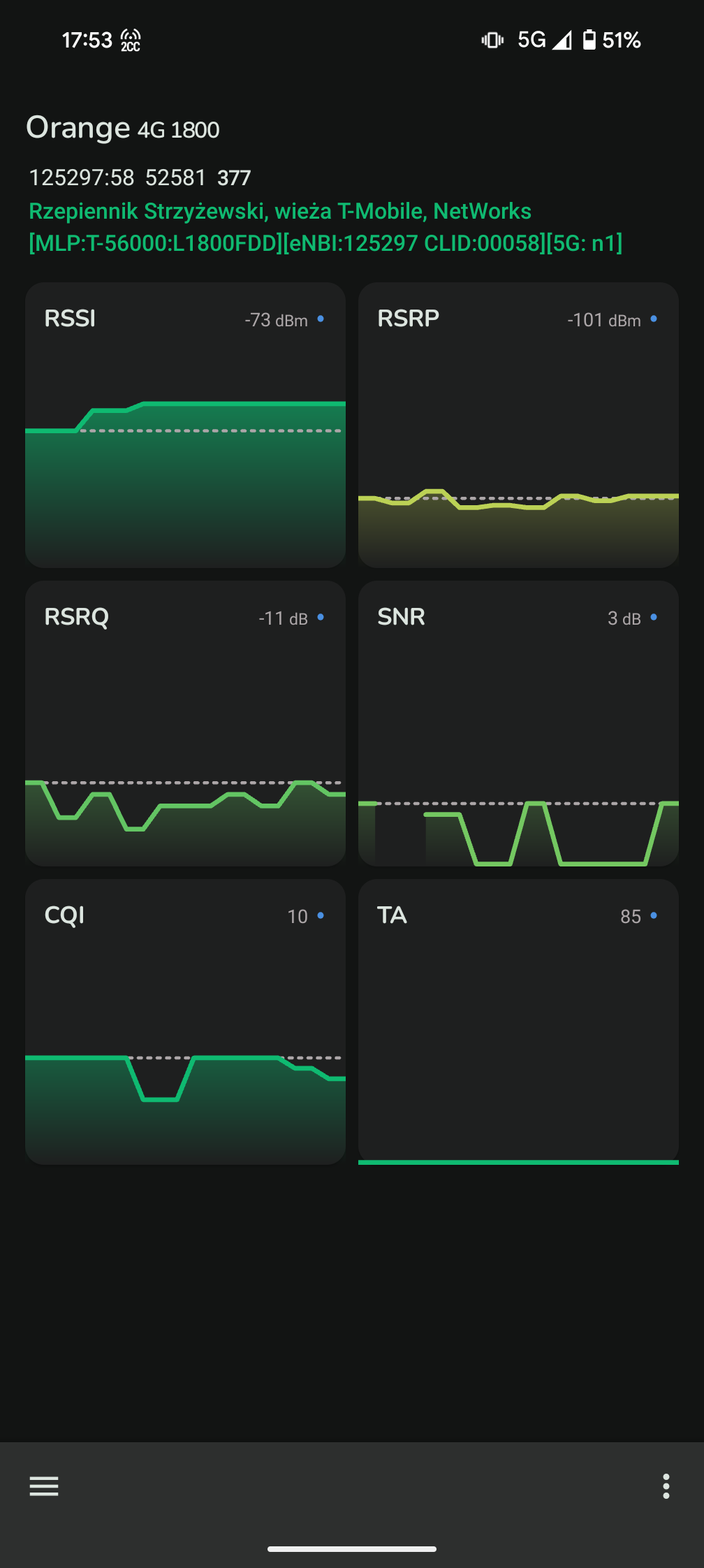Open the RSSI signal graph card
The image size is (704, 1568).
(x=186, y=425)
